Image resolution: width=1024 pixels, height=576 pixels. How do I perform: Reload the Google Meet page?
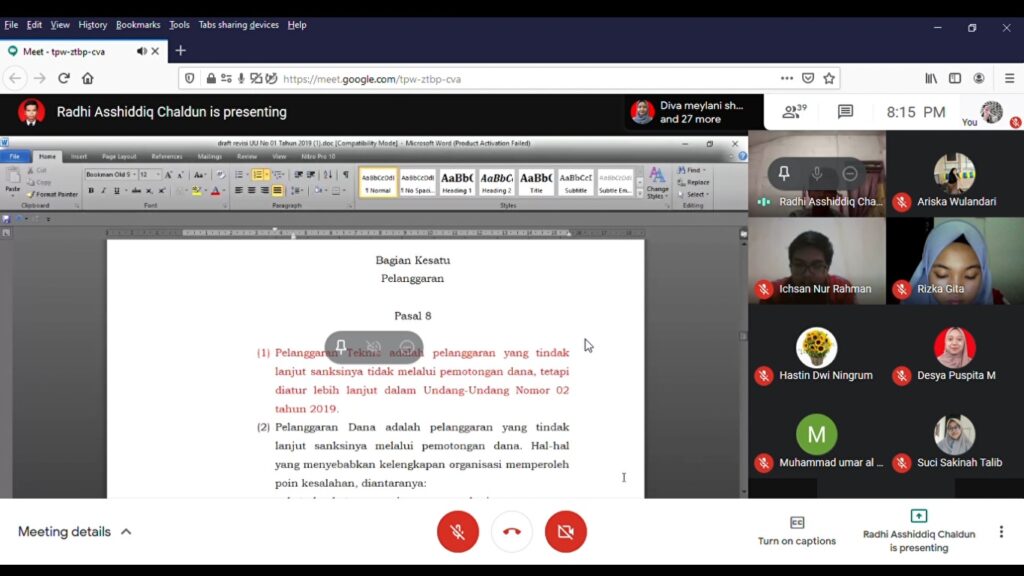[x=64, y=78]
